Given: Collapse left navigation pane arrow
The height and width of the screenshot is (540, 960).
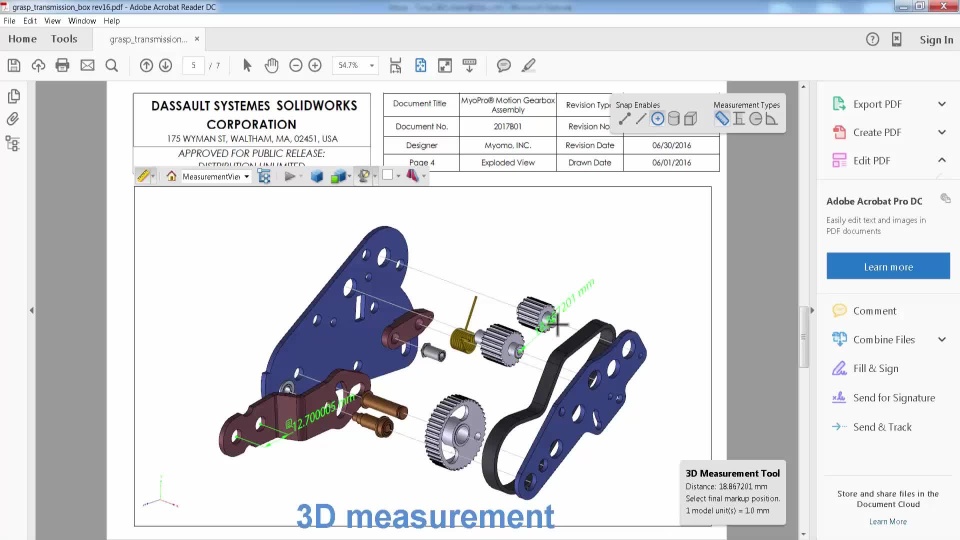Looking at the screenshot, I should click(31, 310).
